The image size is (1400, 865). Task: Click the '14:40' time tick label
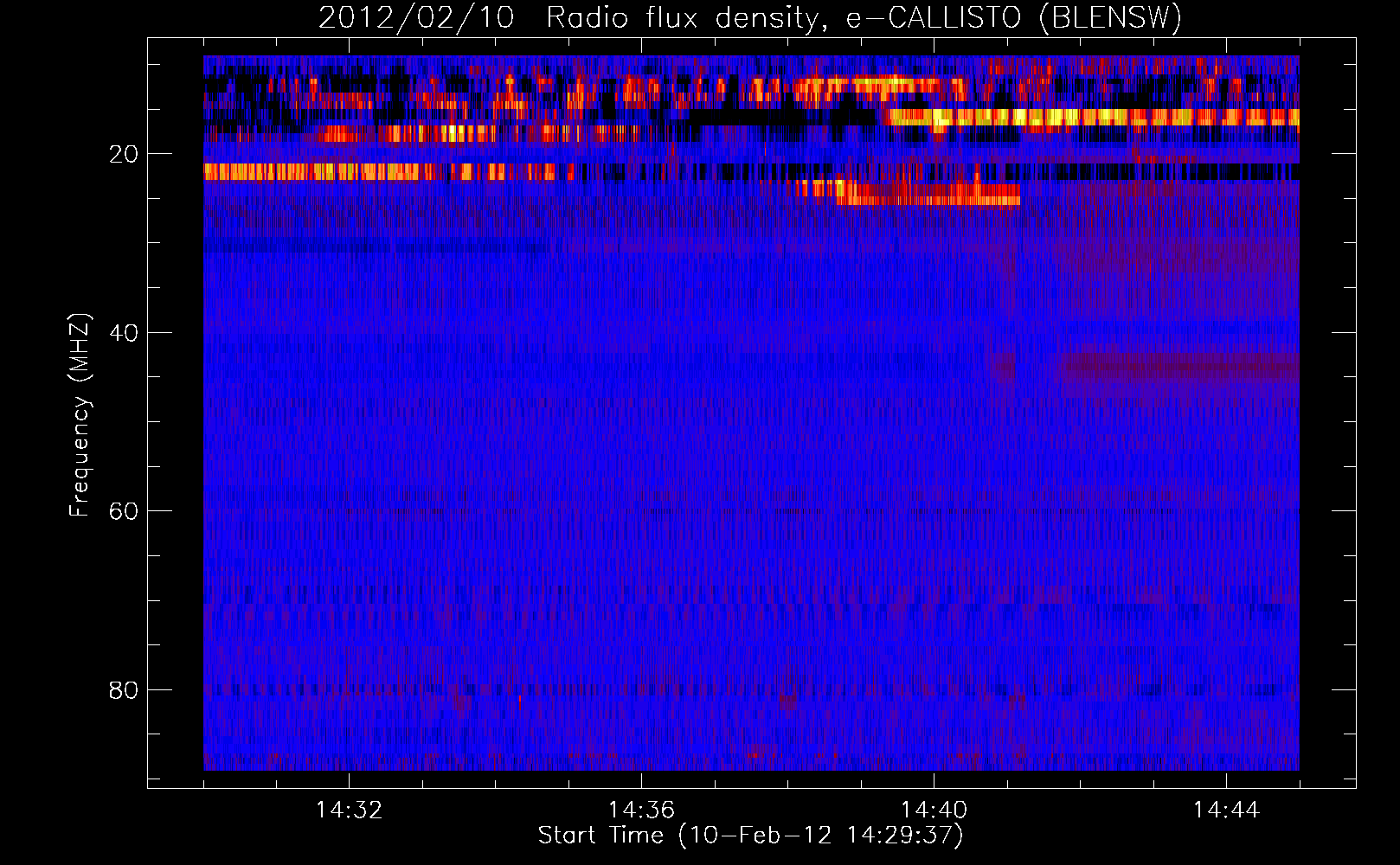(x=934, y=811)
